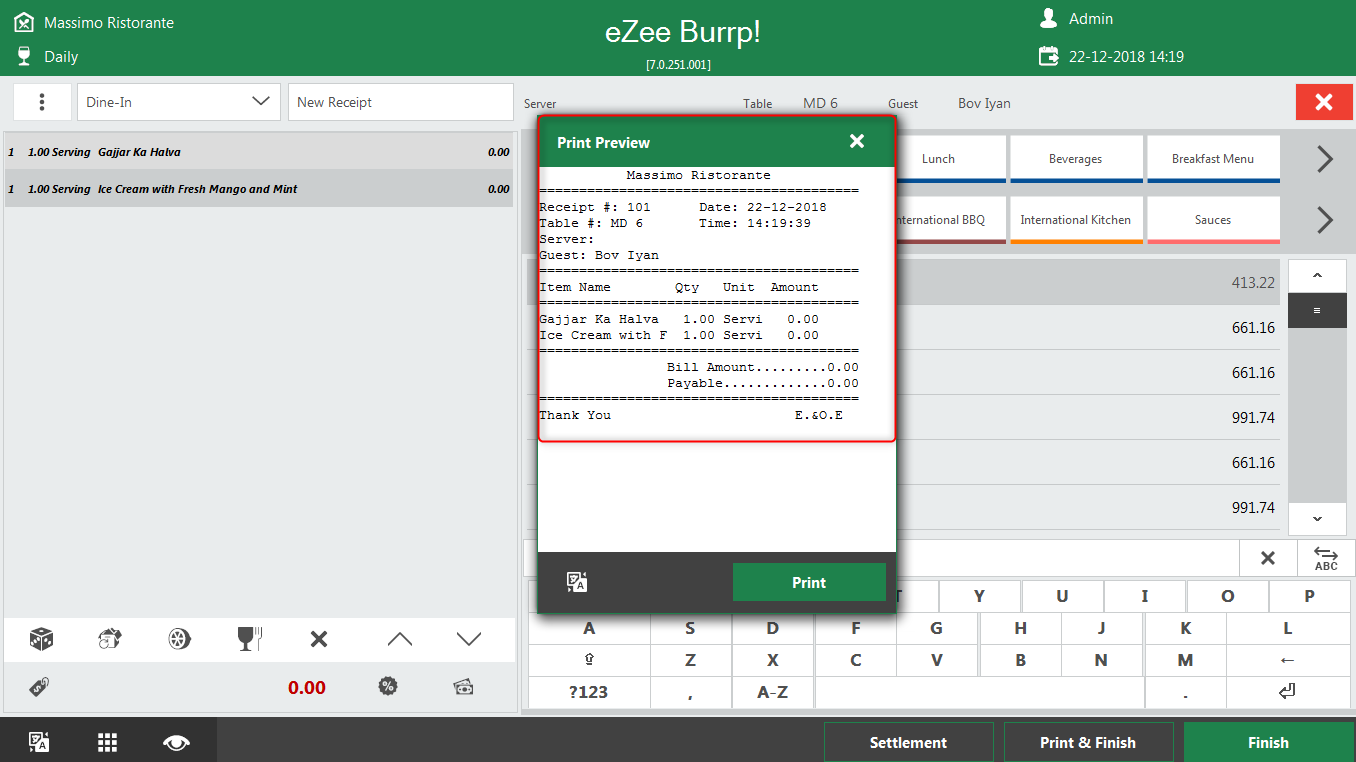The height and width of the screenshot is (762, 1356).
Task: Select the Sauces category tab
Action: pos(1213,220)
